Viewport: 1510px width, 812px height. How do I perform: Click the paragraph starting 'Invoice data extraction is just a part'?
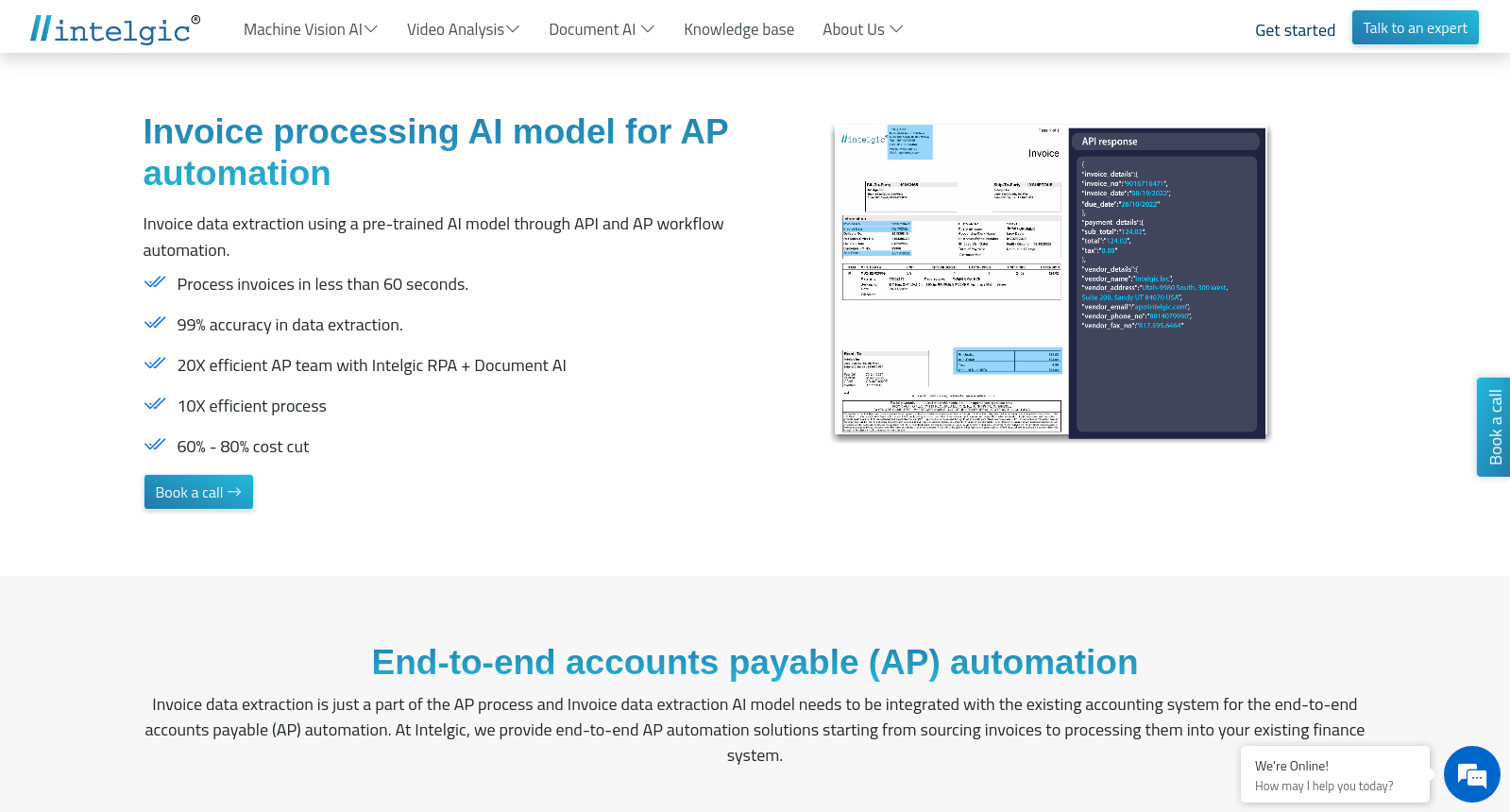[x=755, y=730]
